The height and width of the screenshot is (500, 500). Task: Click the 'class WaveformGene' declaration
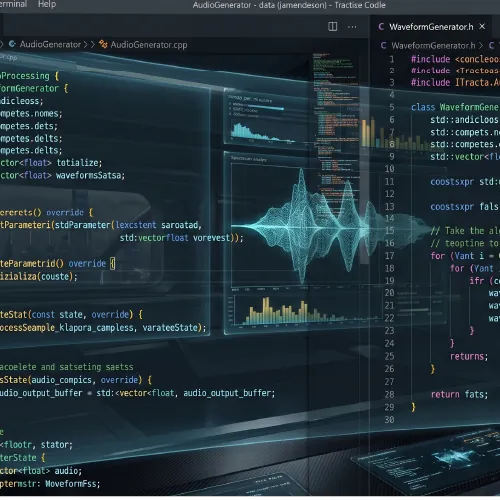[x=455, y=107]
